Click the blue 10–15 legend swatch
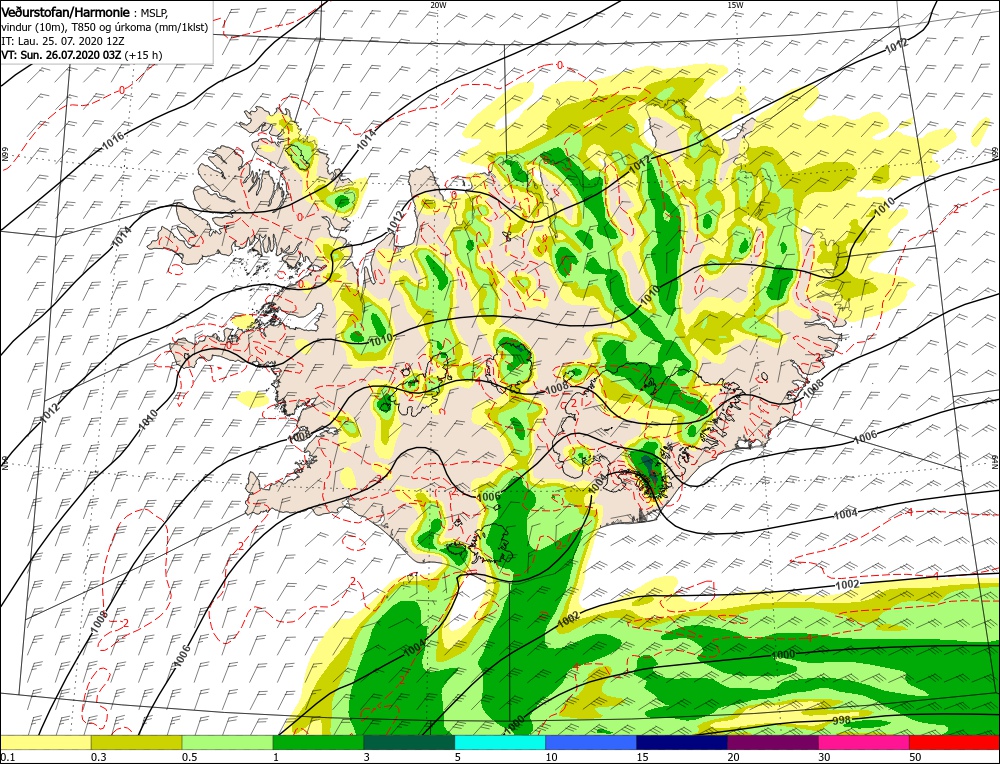Image resolution: width=1000 pixels, height=764 pixels. click(x=591, y=742)
